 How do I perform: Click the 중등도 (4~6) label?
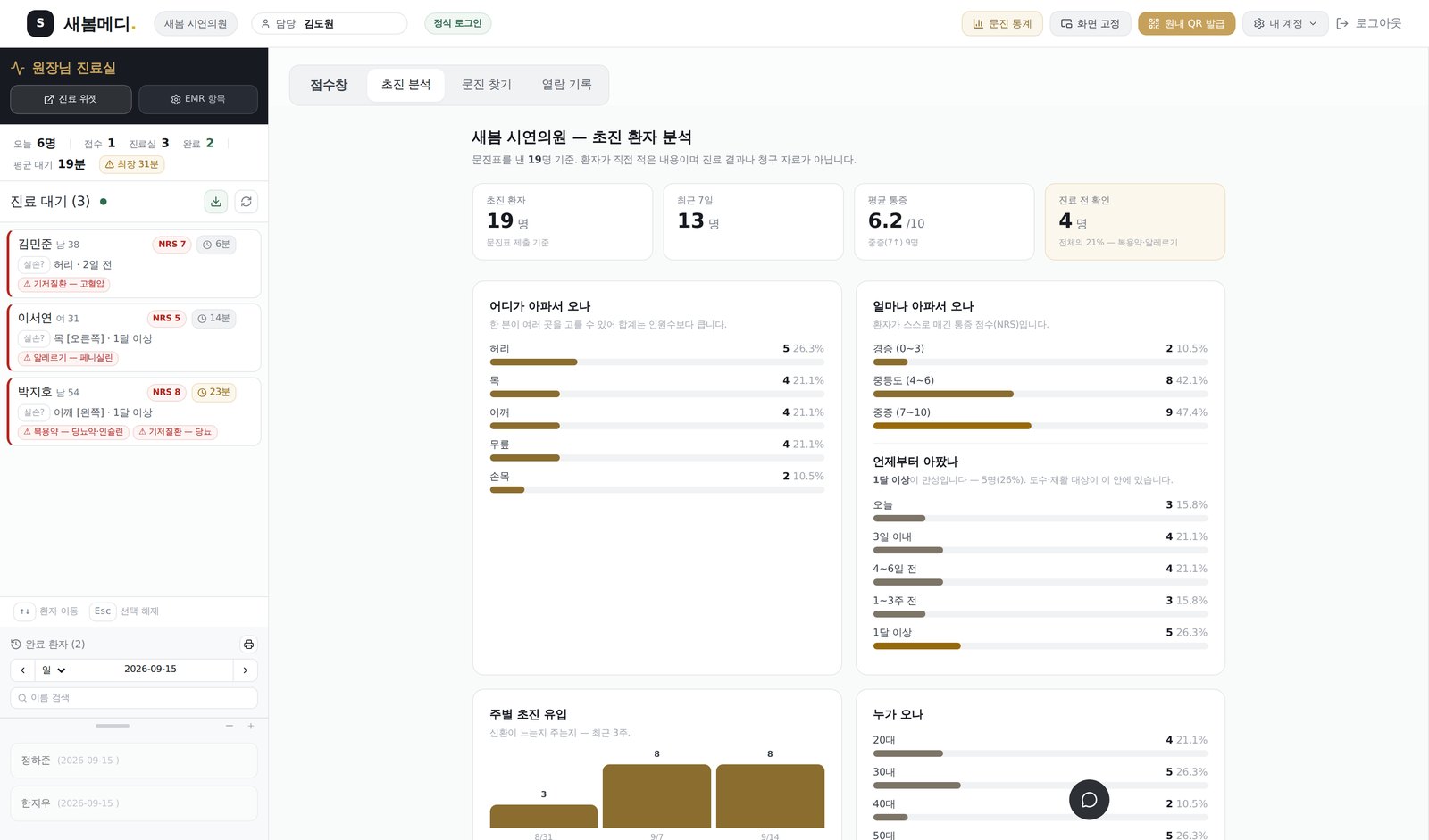(903, 381)
